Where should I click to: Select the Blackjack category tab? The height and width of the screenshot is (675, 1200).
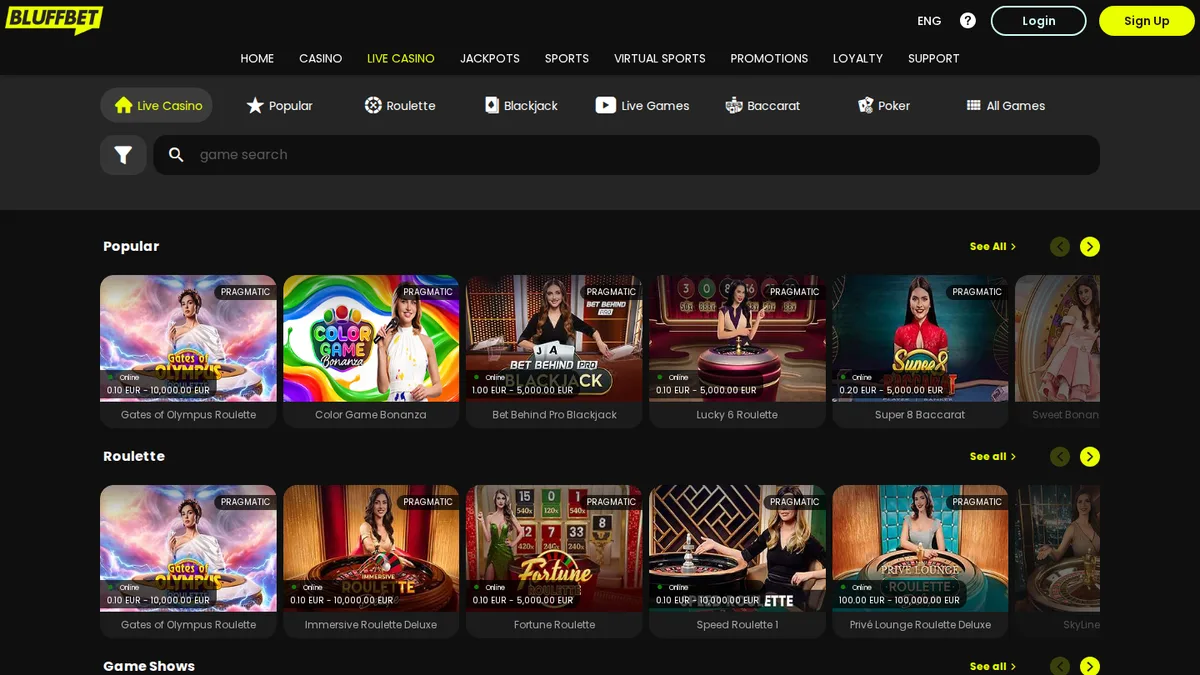pos(521,105)
